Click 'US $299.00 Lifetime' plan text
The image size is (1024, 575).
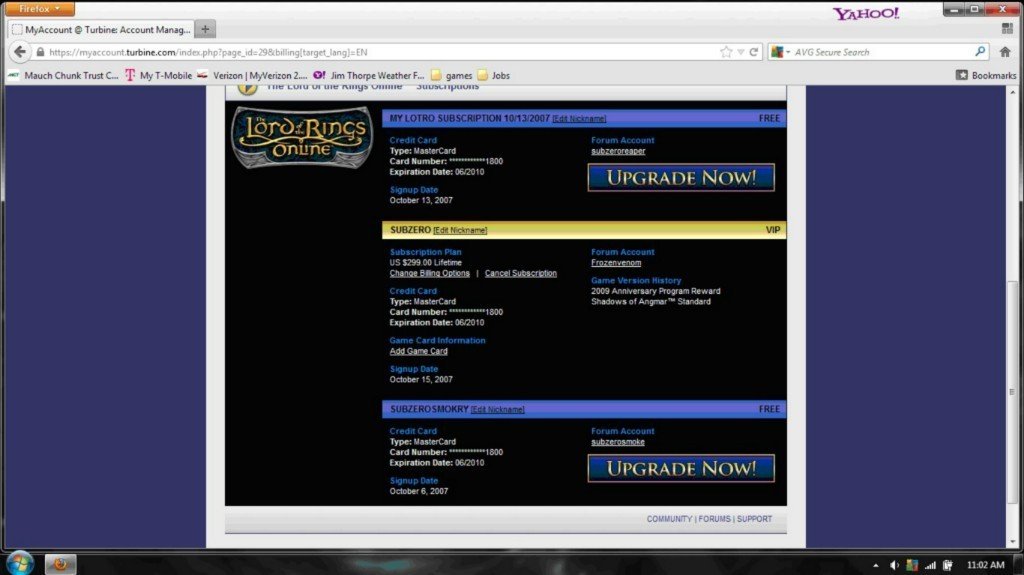click(425, 263)
